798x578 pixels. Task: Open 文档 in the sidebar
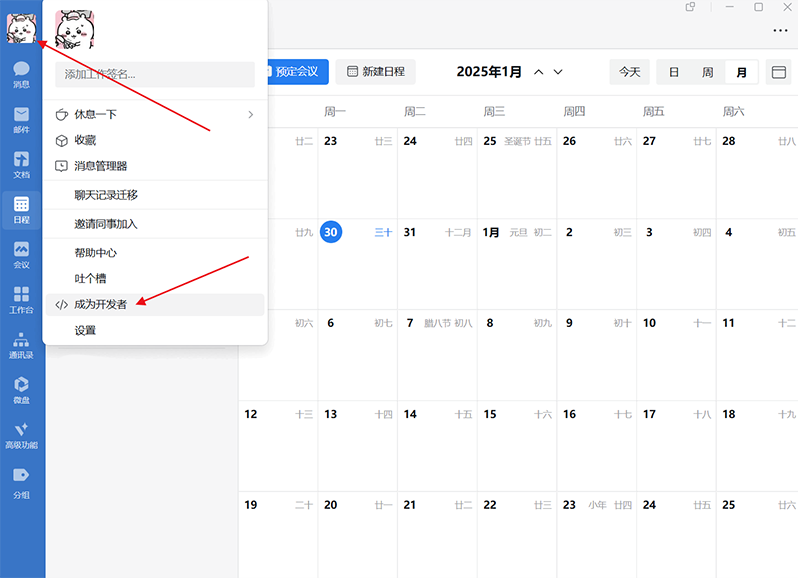[21, 165]
